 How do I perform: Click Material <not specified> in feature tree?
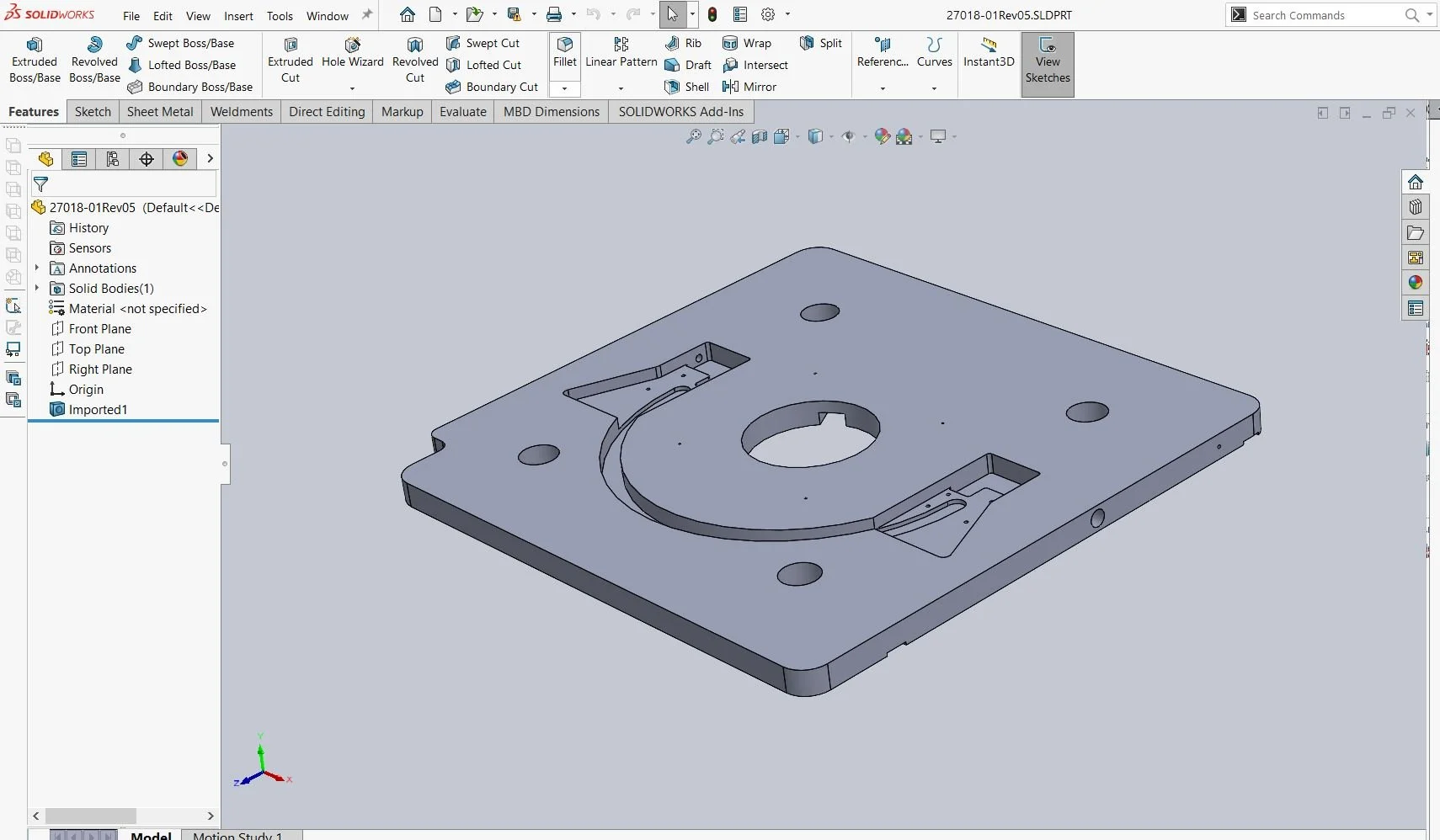pos(137,308)
